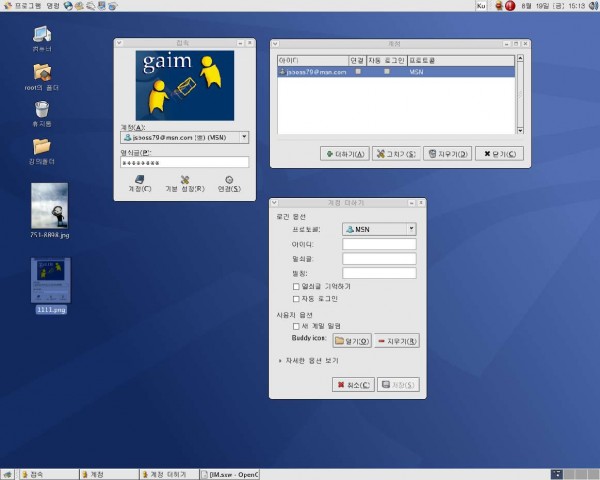Click the Add(A) button in Accounts window
This screenshot has height=480, width=600.
(345, 154)
